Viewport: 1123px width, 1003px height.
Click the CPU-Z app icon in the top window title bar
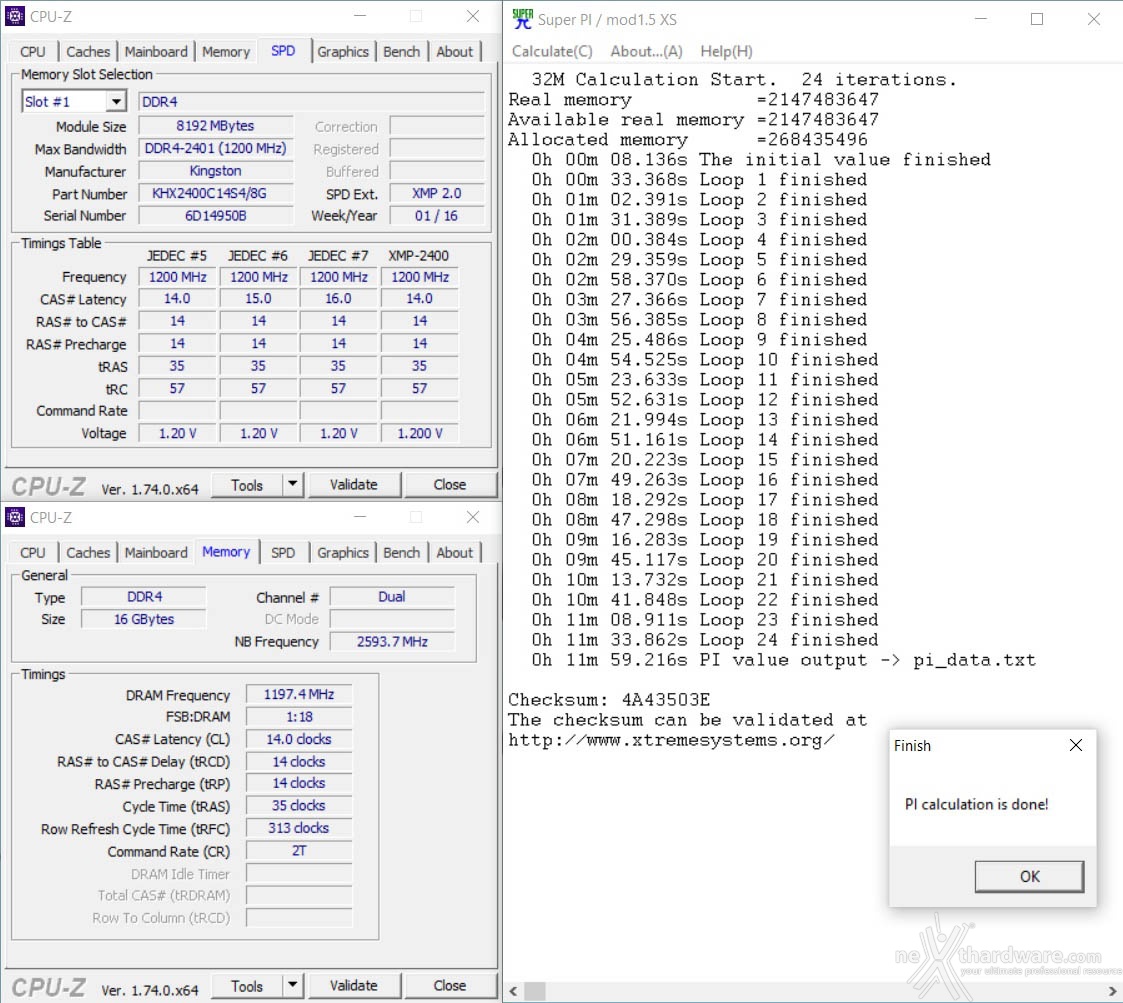point(14,16)
